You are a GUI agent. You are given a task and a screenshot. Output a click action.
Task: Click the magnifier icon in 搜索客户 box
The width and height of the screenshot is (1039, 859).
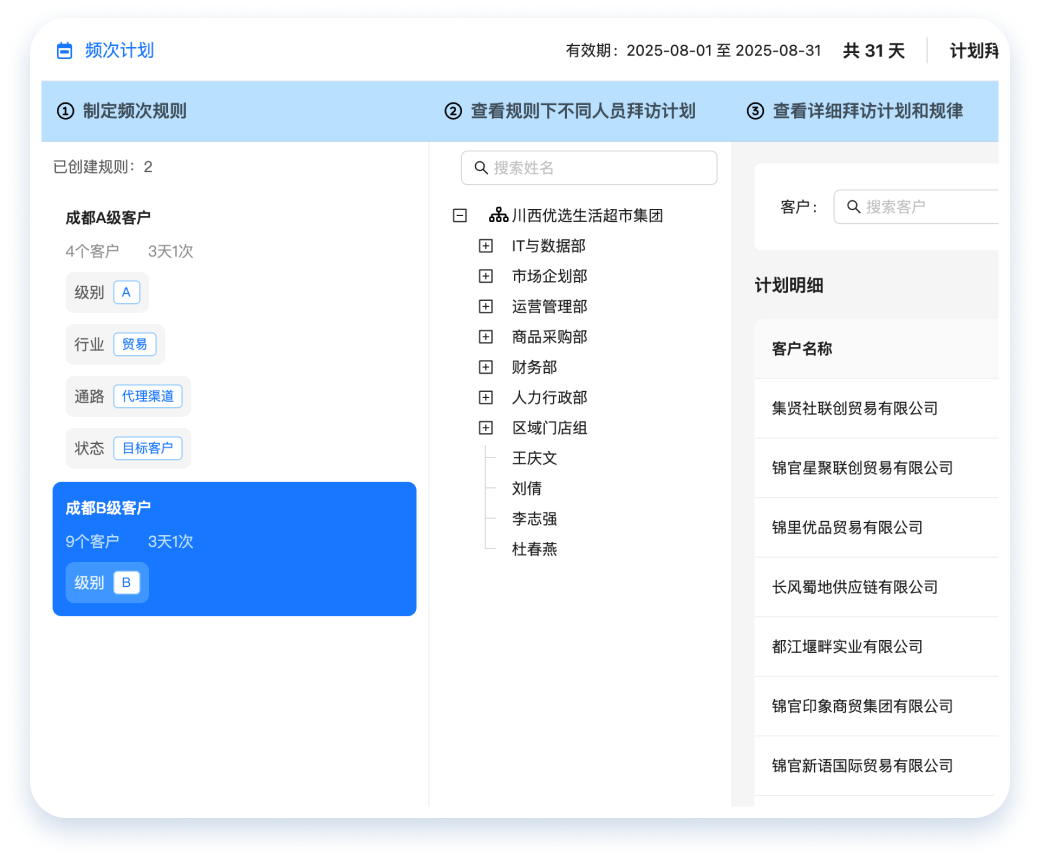tap(854, 207)
